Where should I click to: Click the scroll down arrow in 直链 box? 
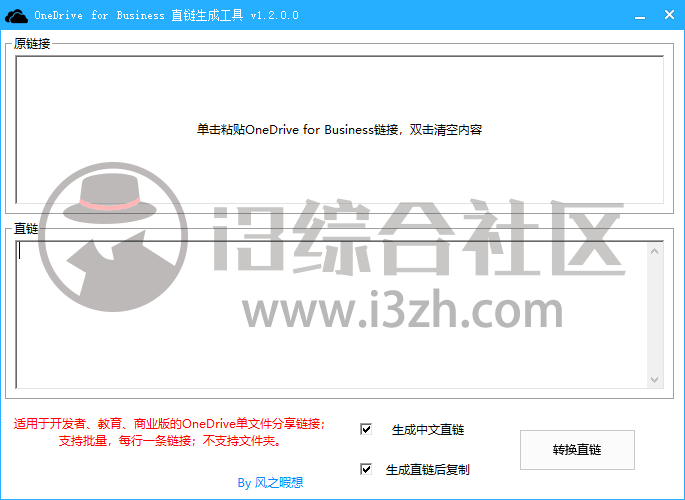point(654,379)
